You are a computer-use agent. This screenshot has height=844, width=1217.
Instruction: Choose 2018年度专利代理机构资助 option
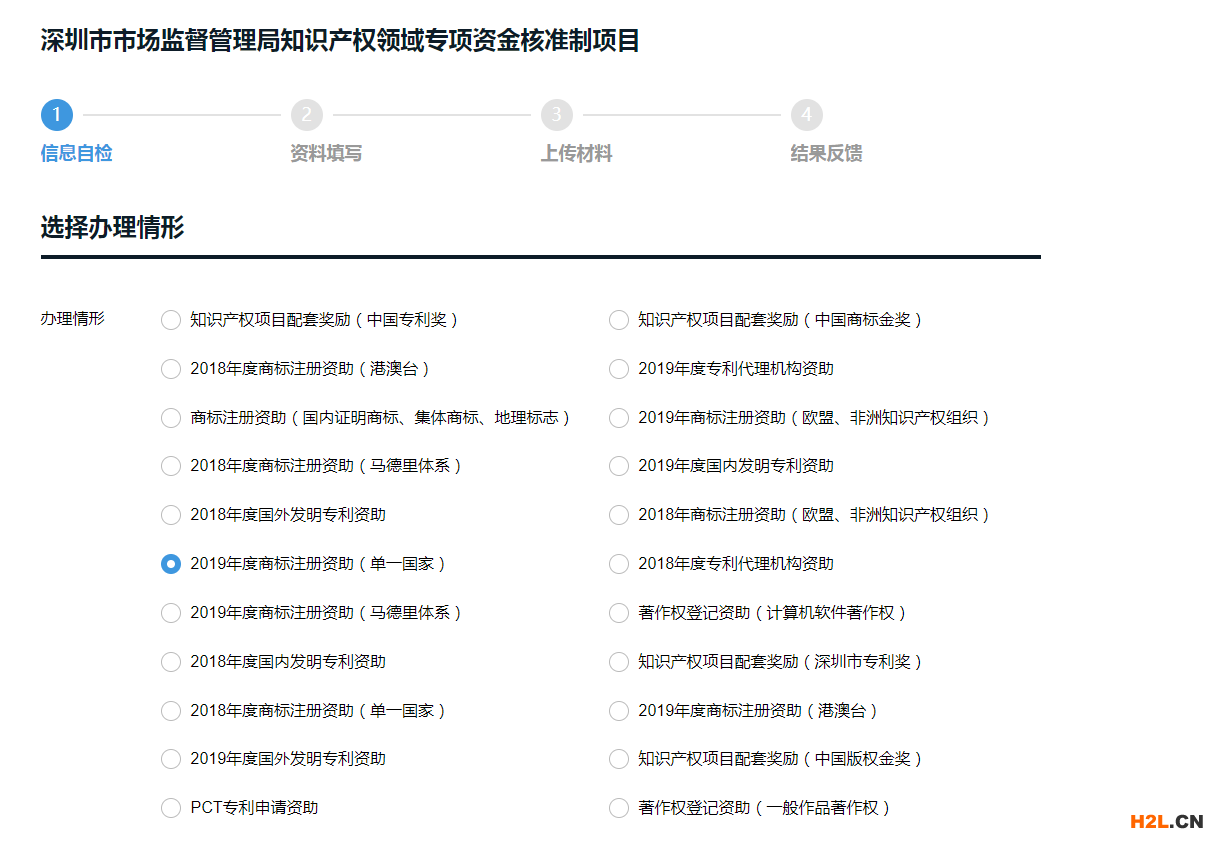tap(619, 564)
